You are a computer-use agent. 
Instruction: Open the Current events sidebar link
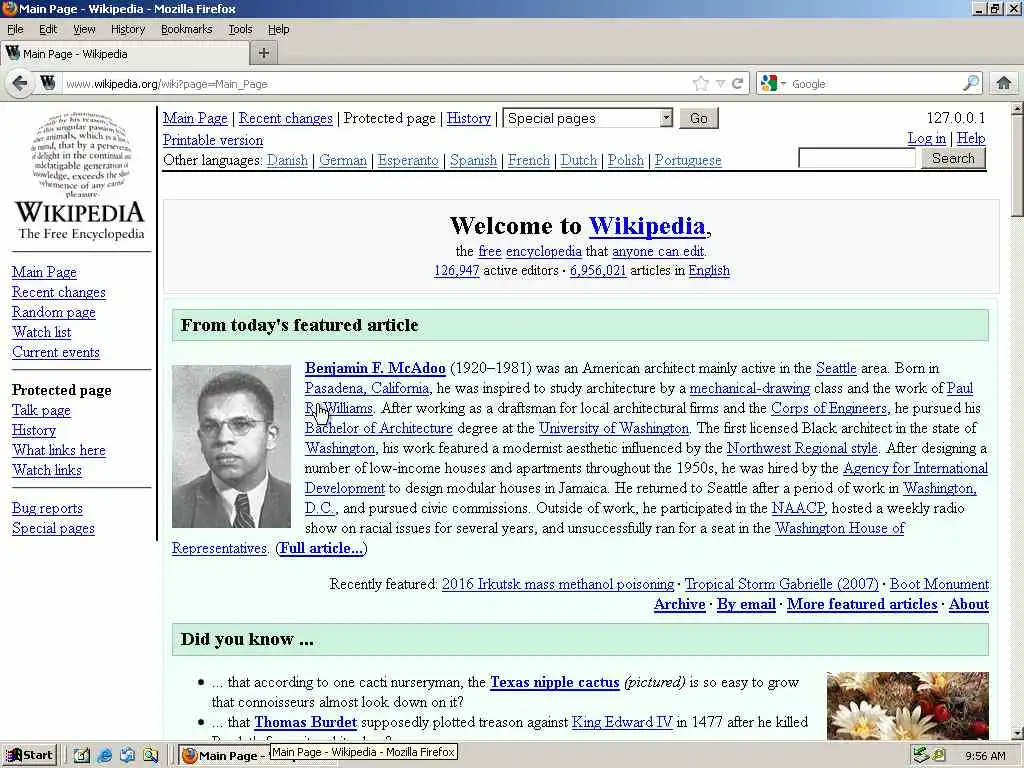pyautogui.click(x=56, y=352)
